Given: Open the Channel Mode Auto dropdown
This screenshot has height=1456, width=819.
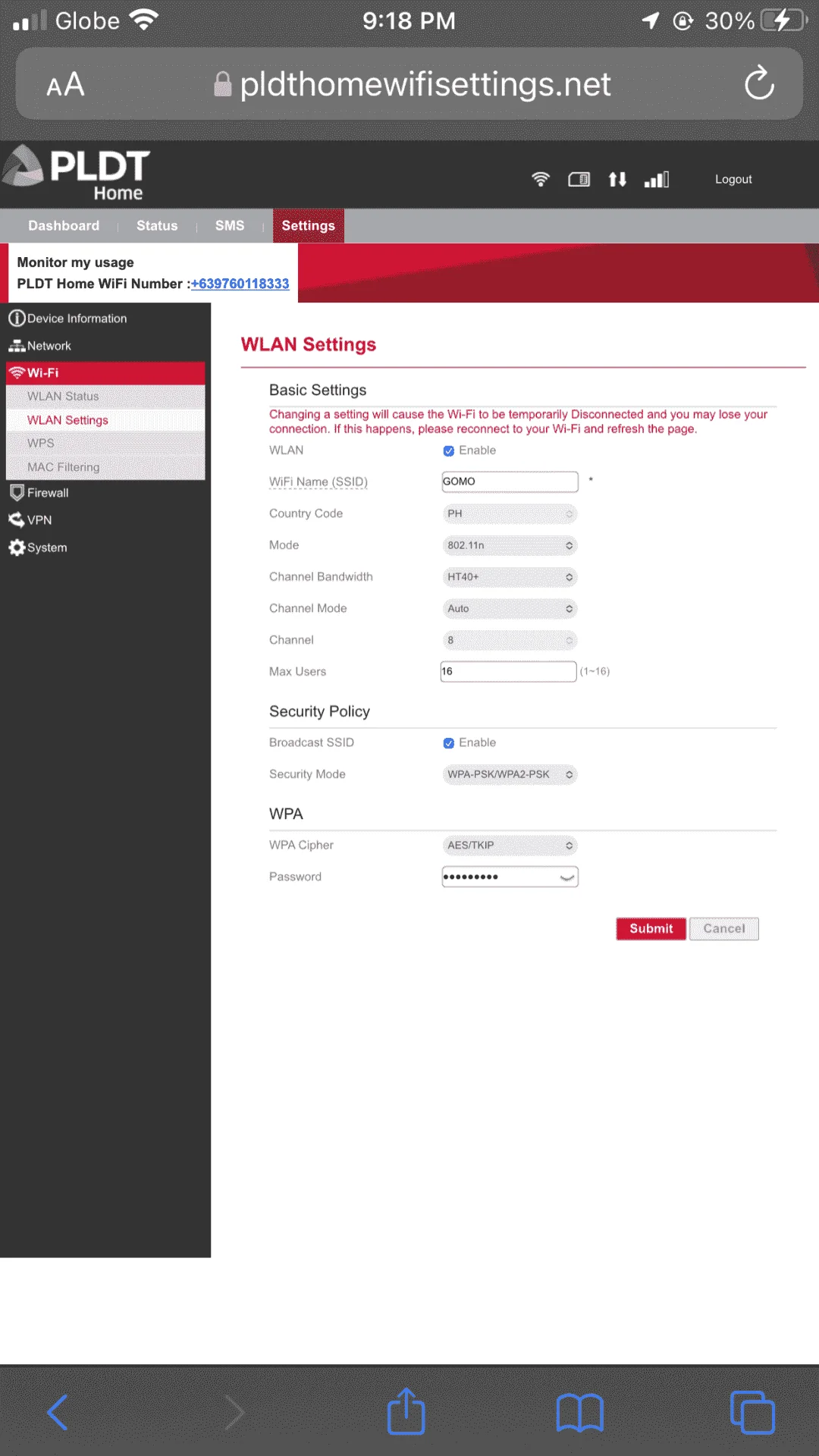Looking at the screenshot, I should tap(510, 609).
